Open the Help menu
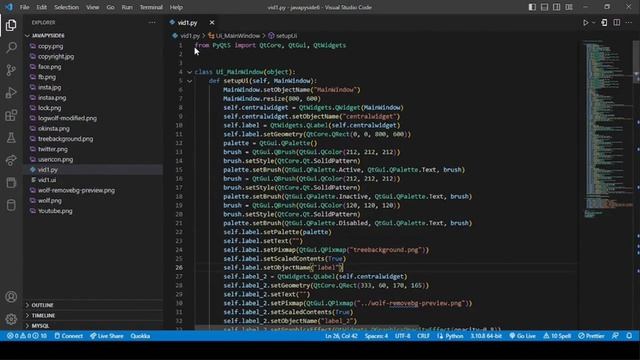 (176, 7)
